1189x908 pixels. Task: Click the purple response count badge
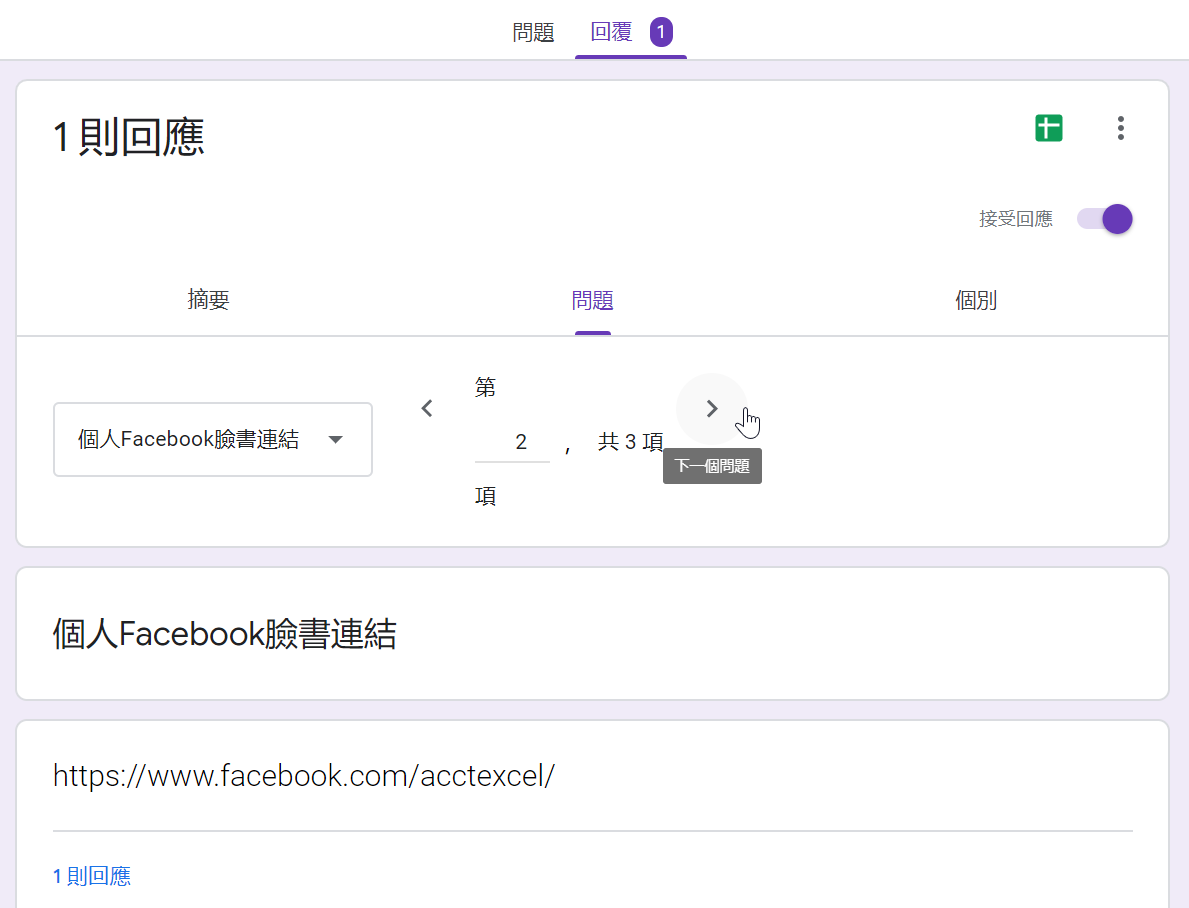[661, 32]
